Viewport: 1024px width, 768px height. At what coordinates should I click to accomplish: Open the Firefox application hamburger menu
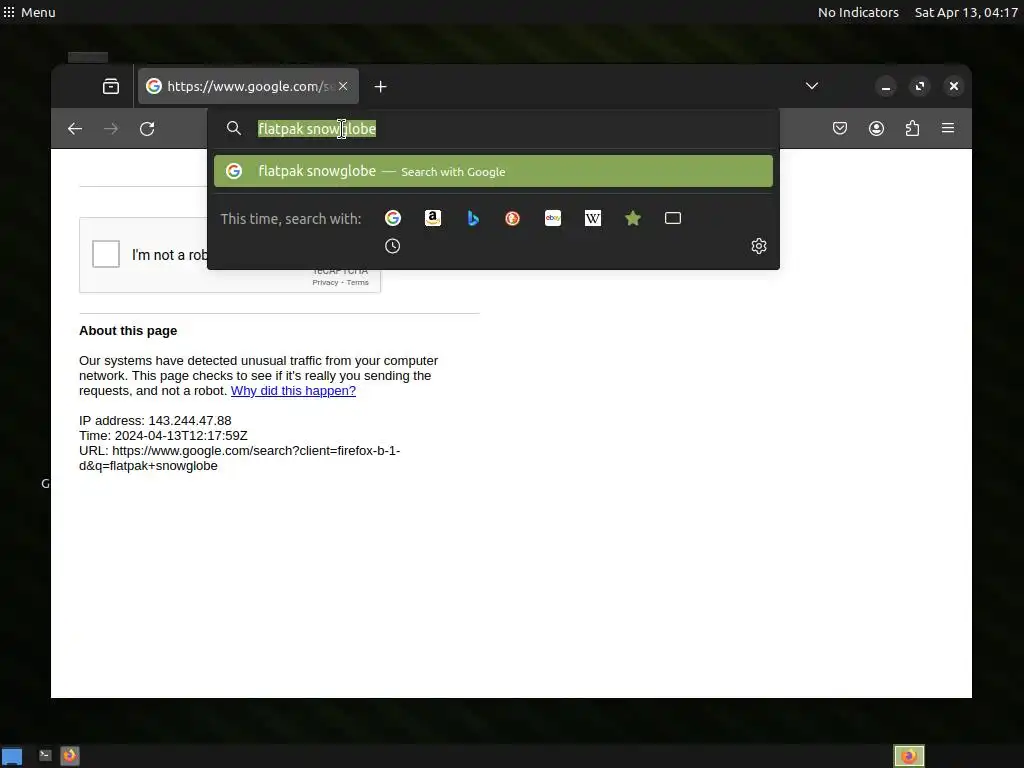948,129
